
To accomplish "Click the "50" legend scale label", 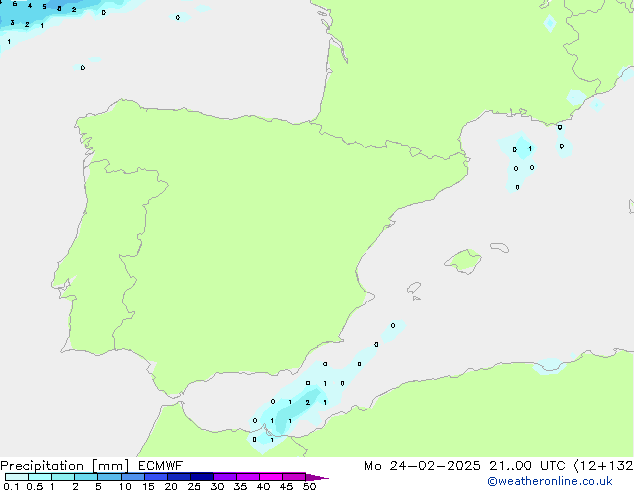I will click(309, 486).
